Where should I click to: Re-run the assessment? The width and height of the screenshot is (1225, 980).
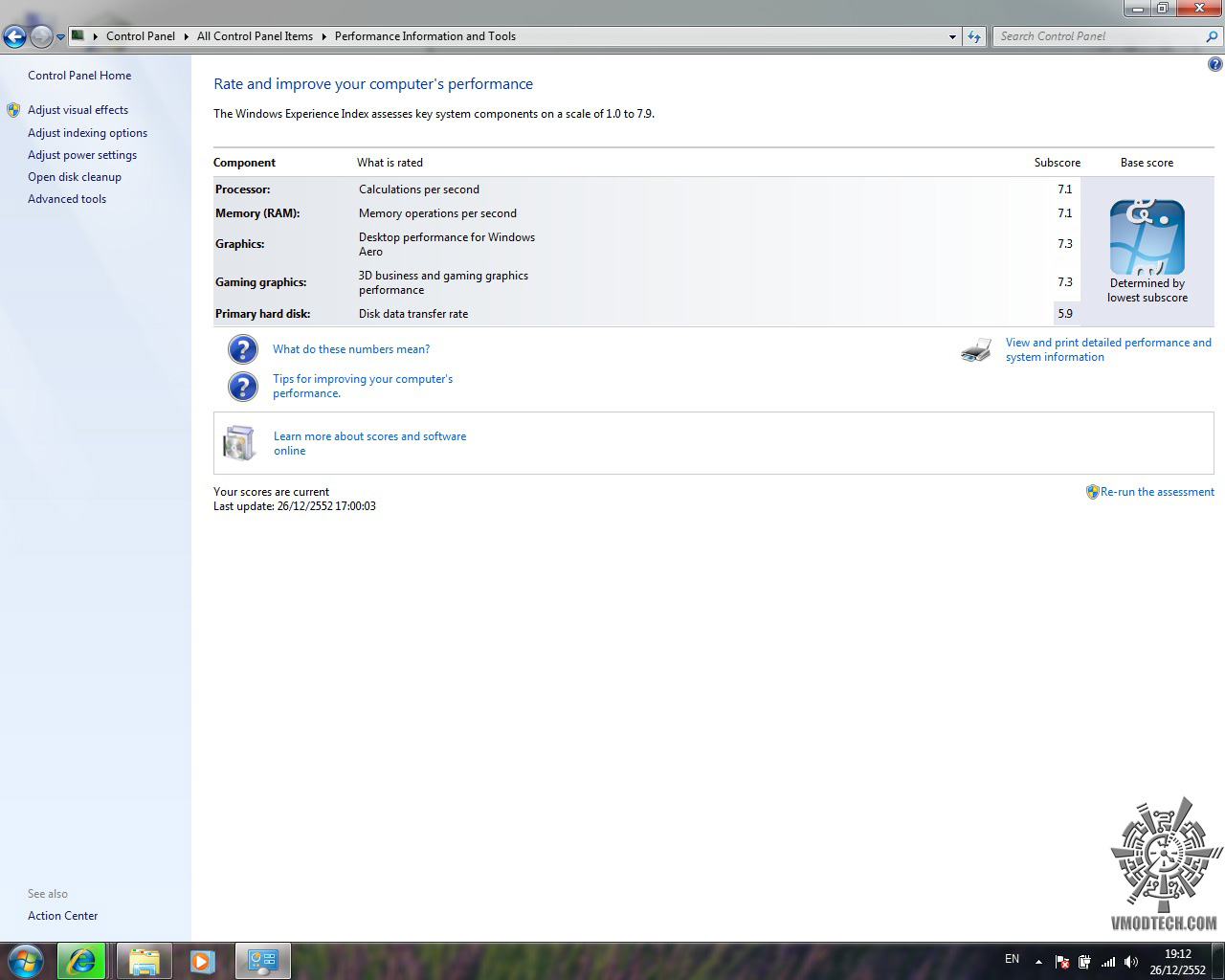coord(1157,492)
